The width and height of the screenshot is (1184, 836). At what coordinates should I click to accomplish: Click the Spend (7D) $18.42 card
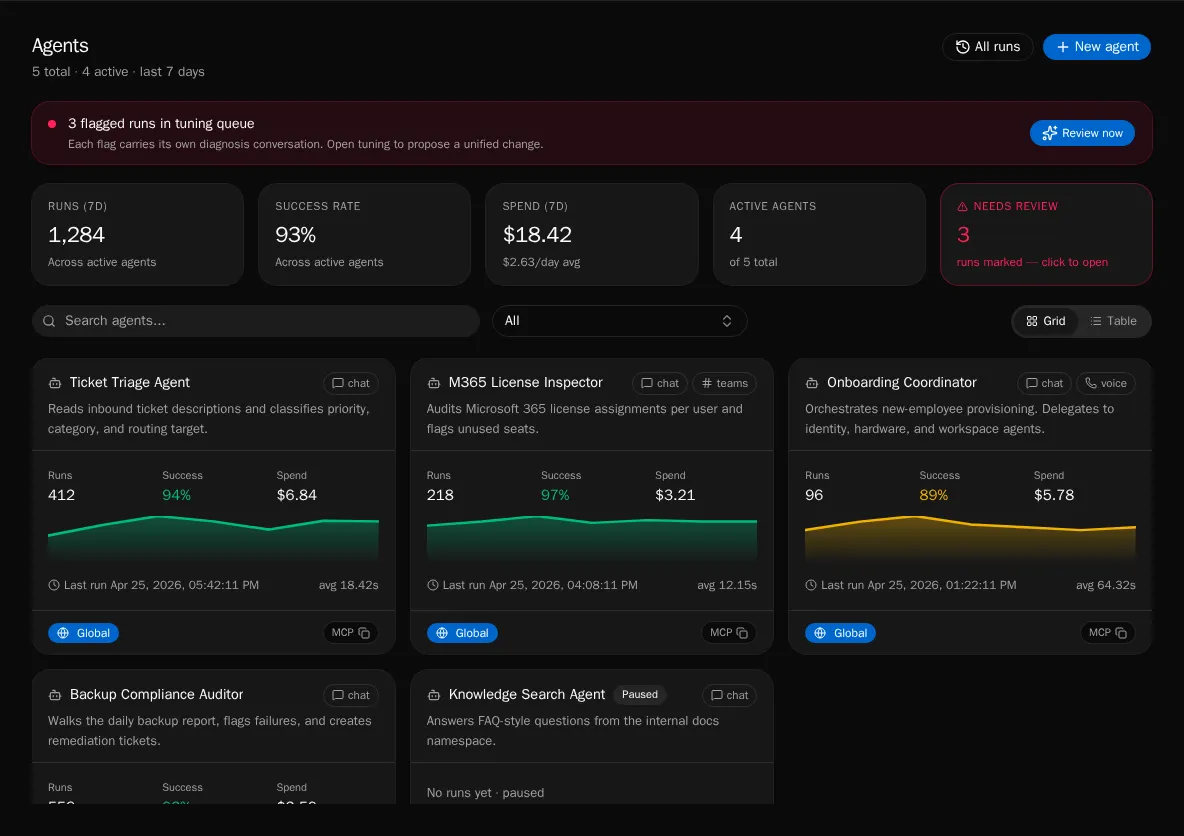[x=592, y=234]
